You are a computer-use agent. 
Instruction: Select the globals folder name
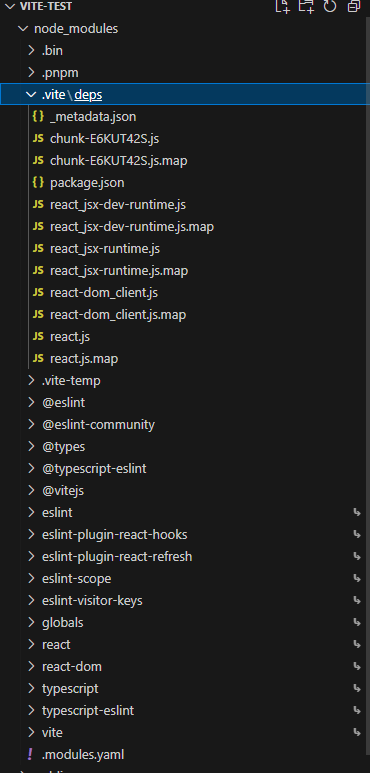pos(63,623)
